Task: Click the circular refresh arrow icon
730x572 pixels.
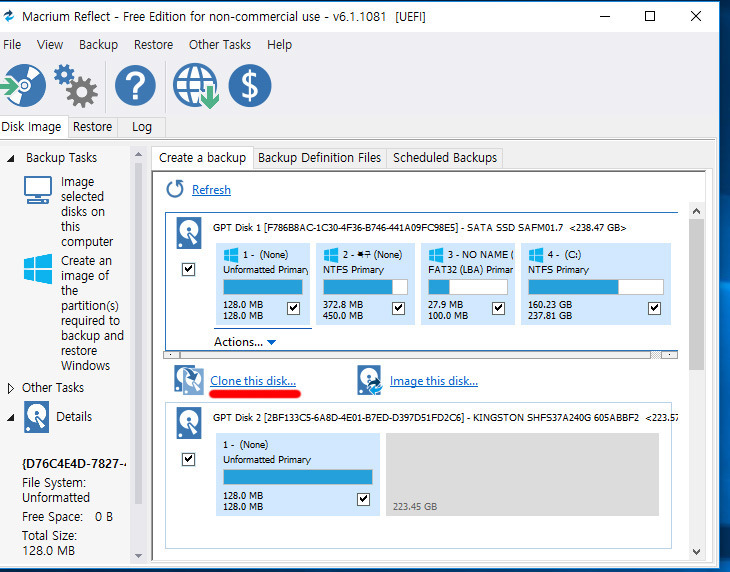Action: [x=175, y=189]
